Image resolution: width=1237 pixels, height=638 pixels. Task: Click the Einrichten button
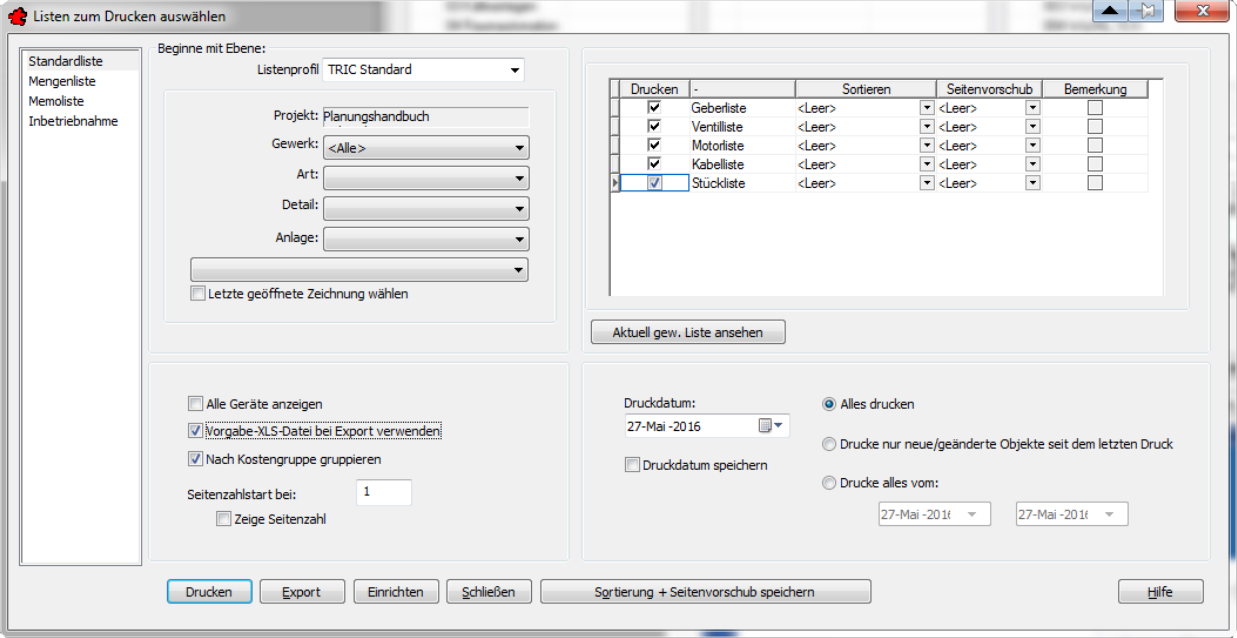(396, 592)
